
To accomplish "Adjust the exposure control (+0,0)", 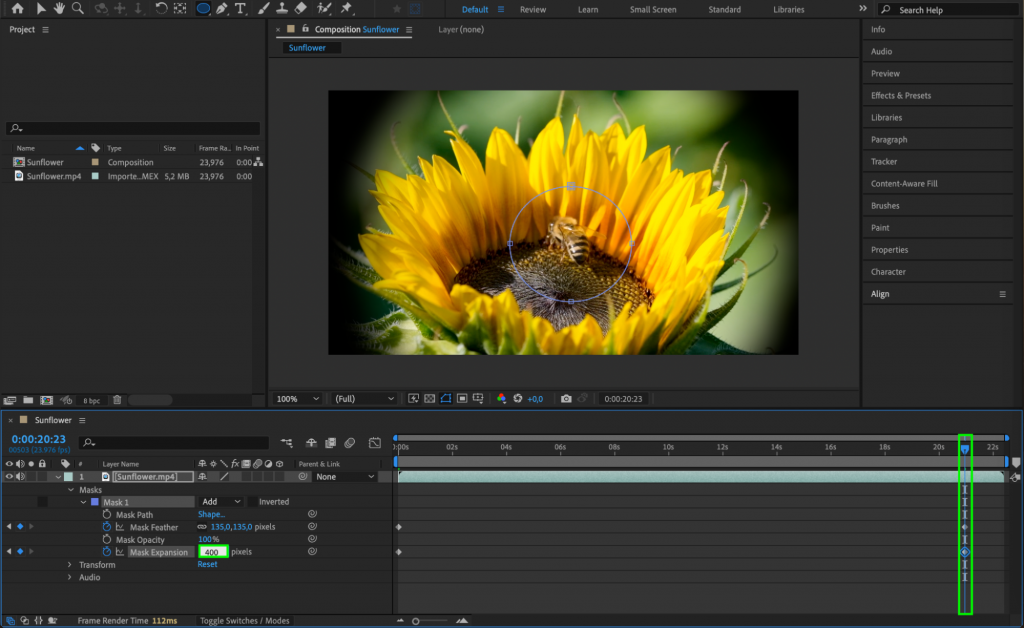I will coord(533,398).
